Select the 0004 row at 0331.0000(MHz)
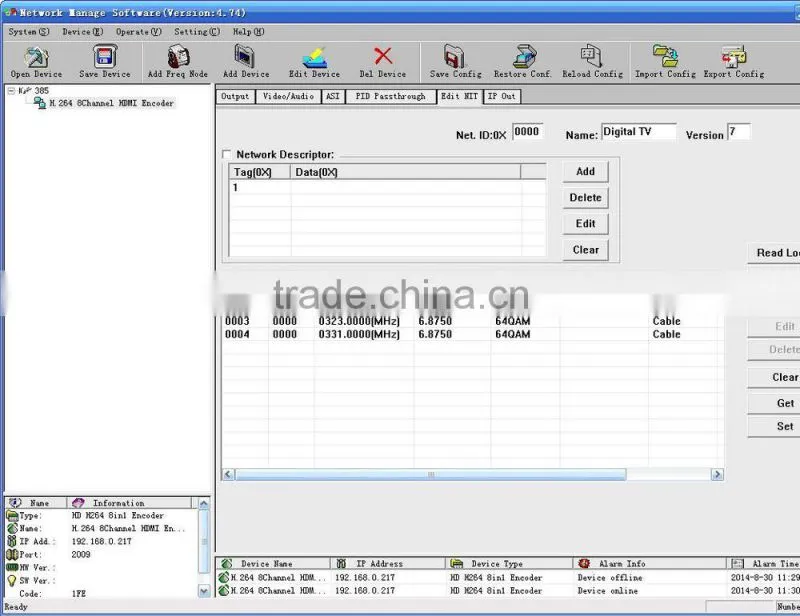 (x=472, y=334)
